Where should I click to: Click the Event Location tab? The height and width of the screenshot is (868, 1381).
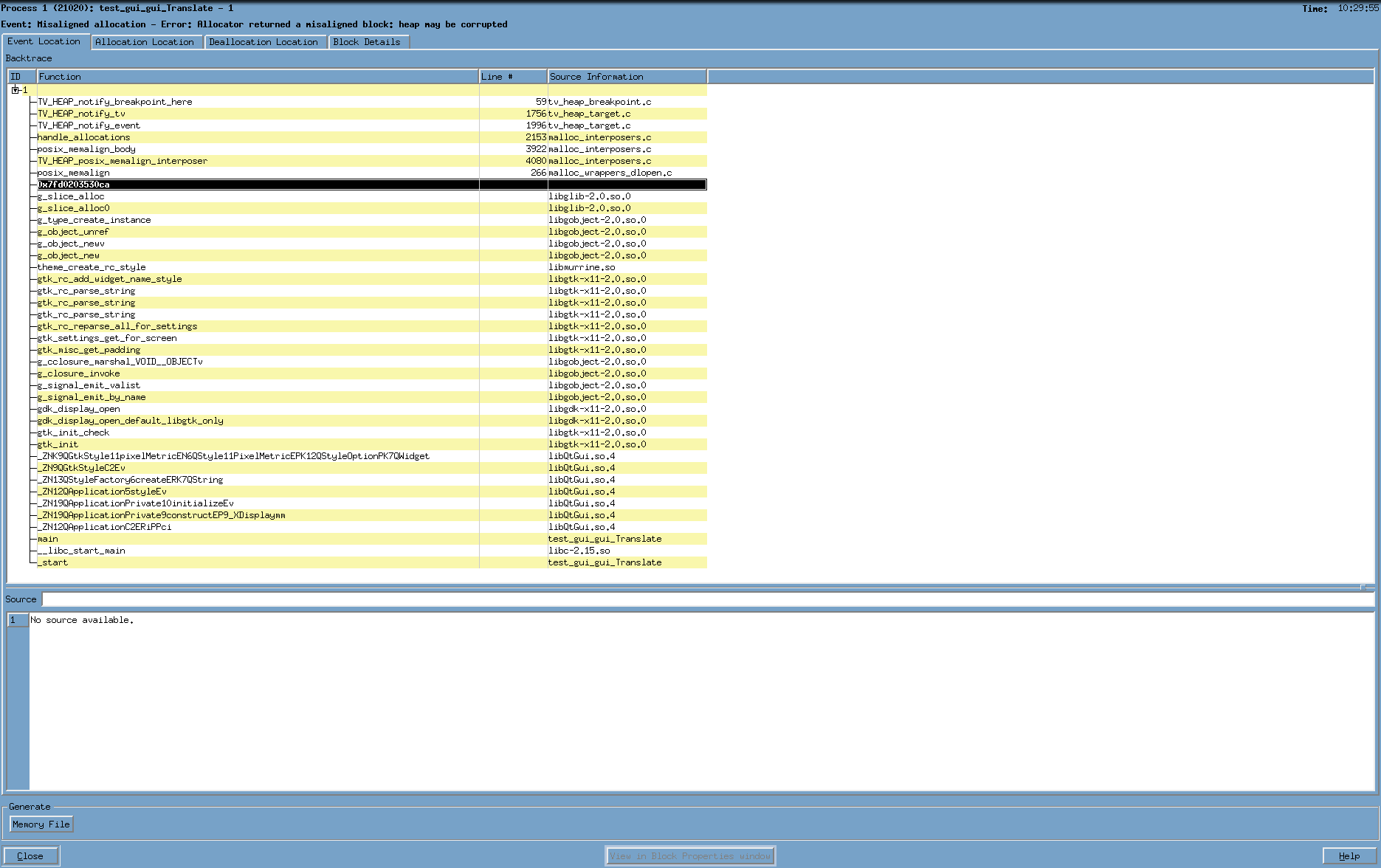pos(44,41)
